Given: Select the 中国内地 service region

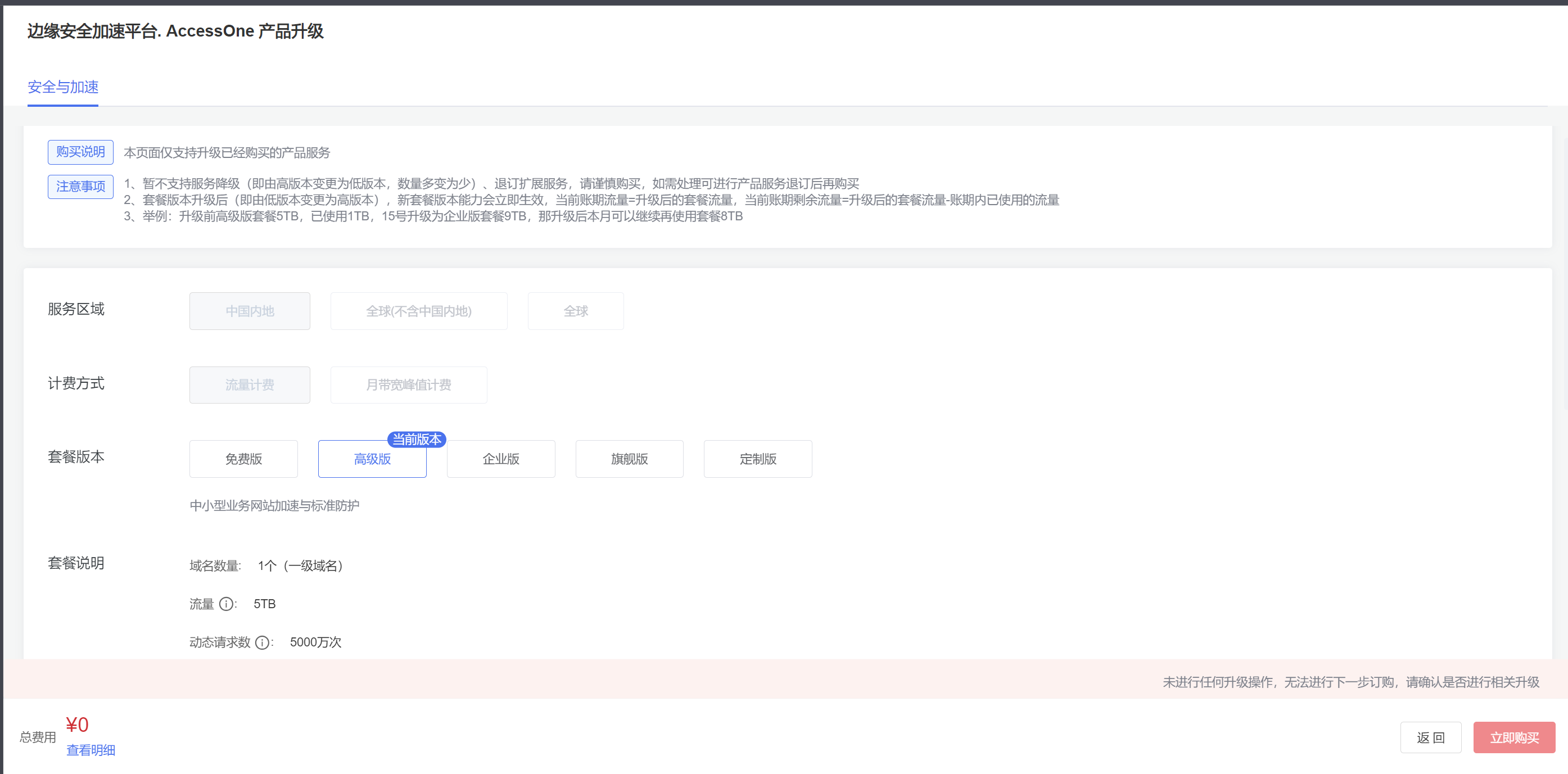Looking at the screenshot, I should pos(250,311).
